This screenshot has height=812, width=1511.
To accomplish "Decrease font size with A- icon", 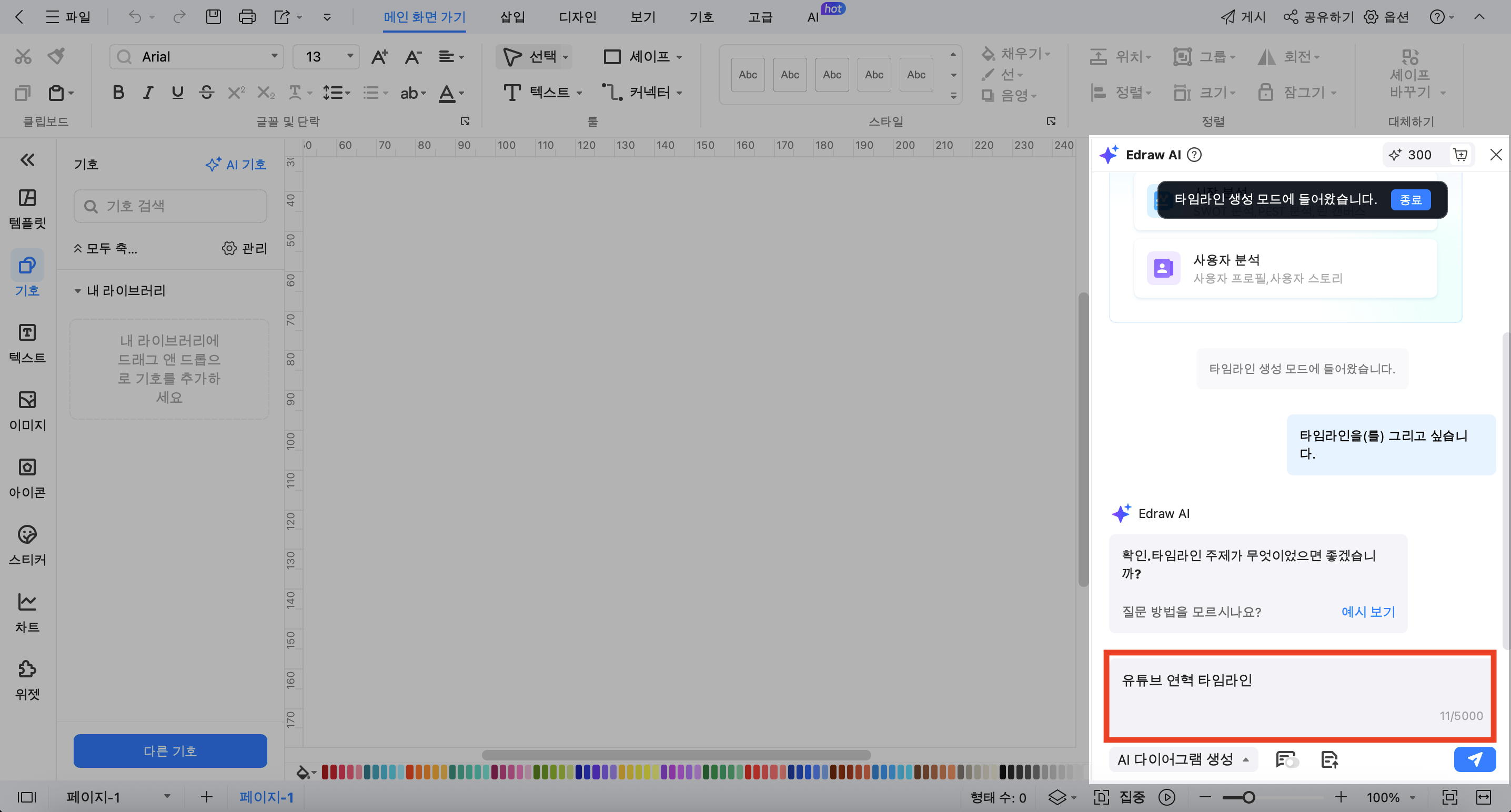I will pos(414,56).
